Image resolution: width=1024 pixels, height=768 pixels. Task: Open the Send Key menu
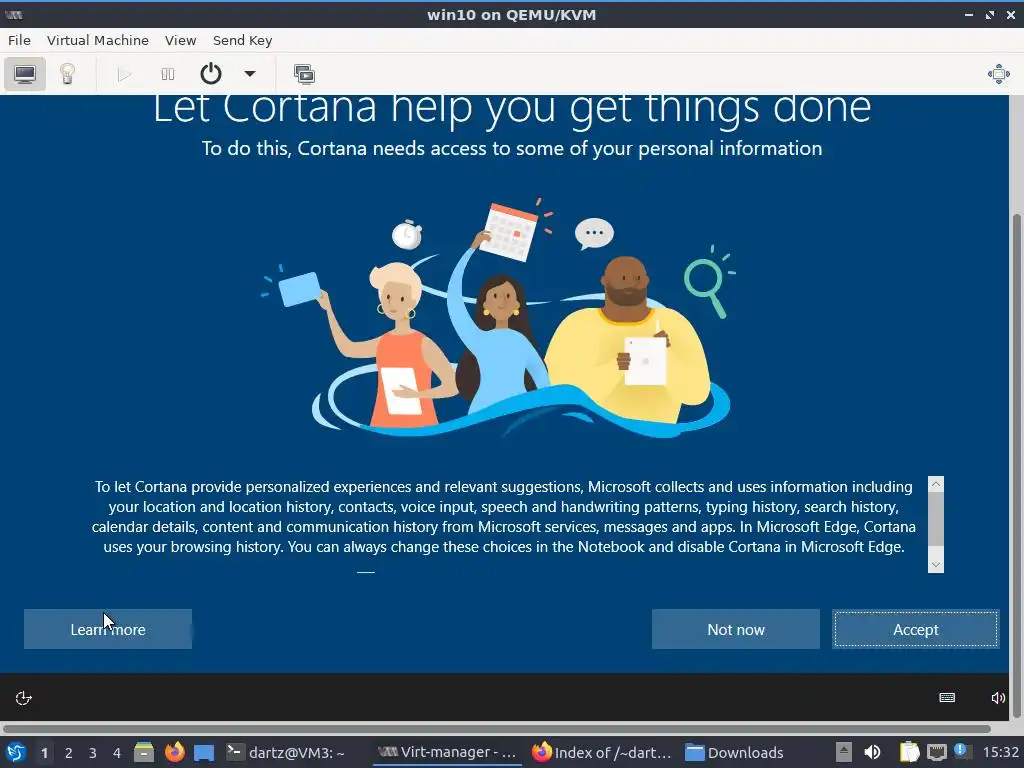pyautogui.click(x=242, y=40)
